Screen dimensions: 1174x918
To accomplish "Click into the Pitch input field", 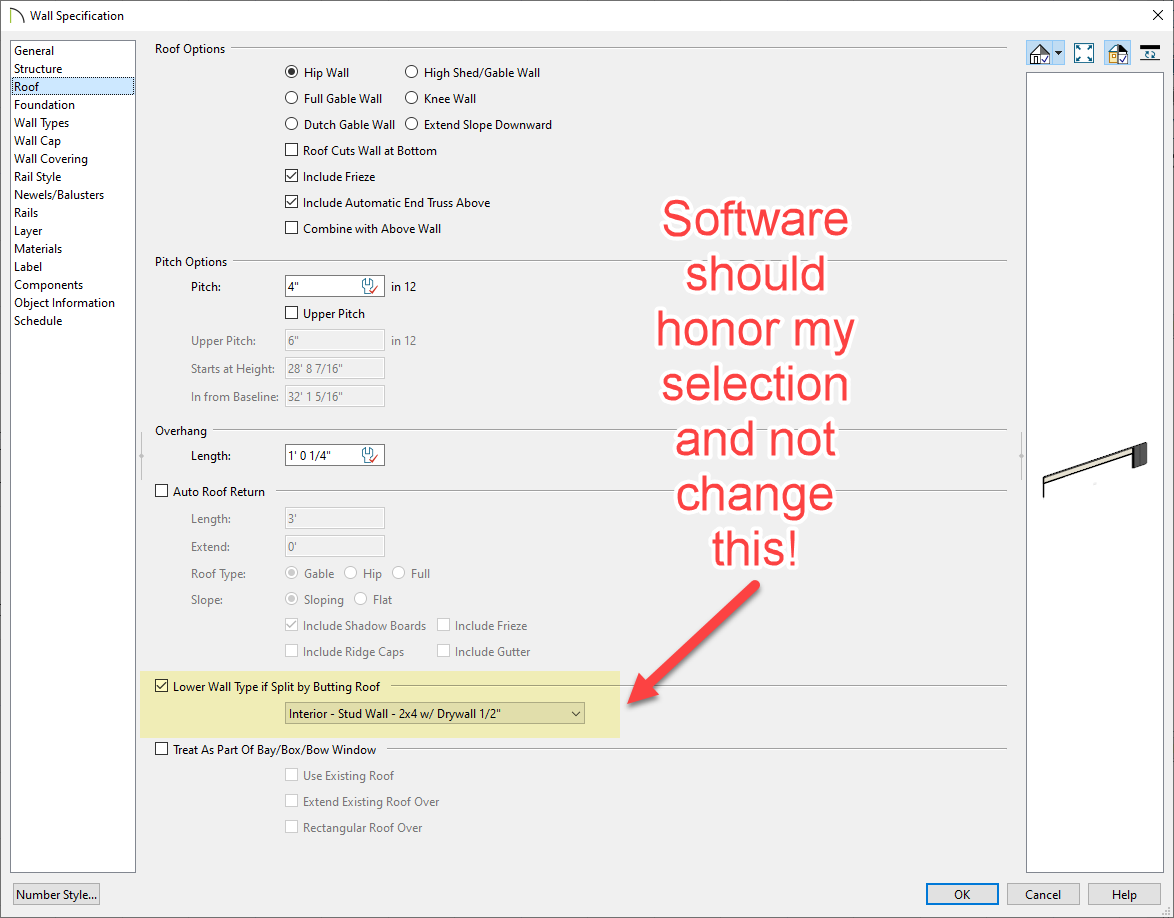I will pos(322,287).
